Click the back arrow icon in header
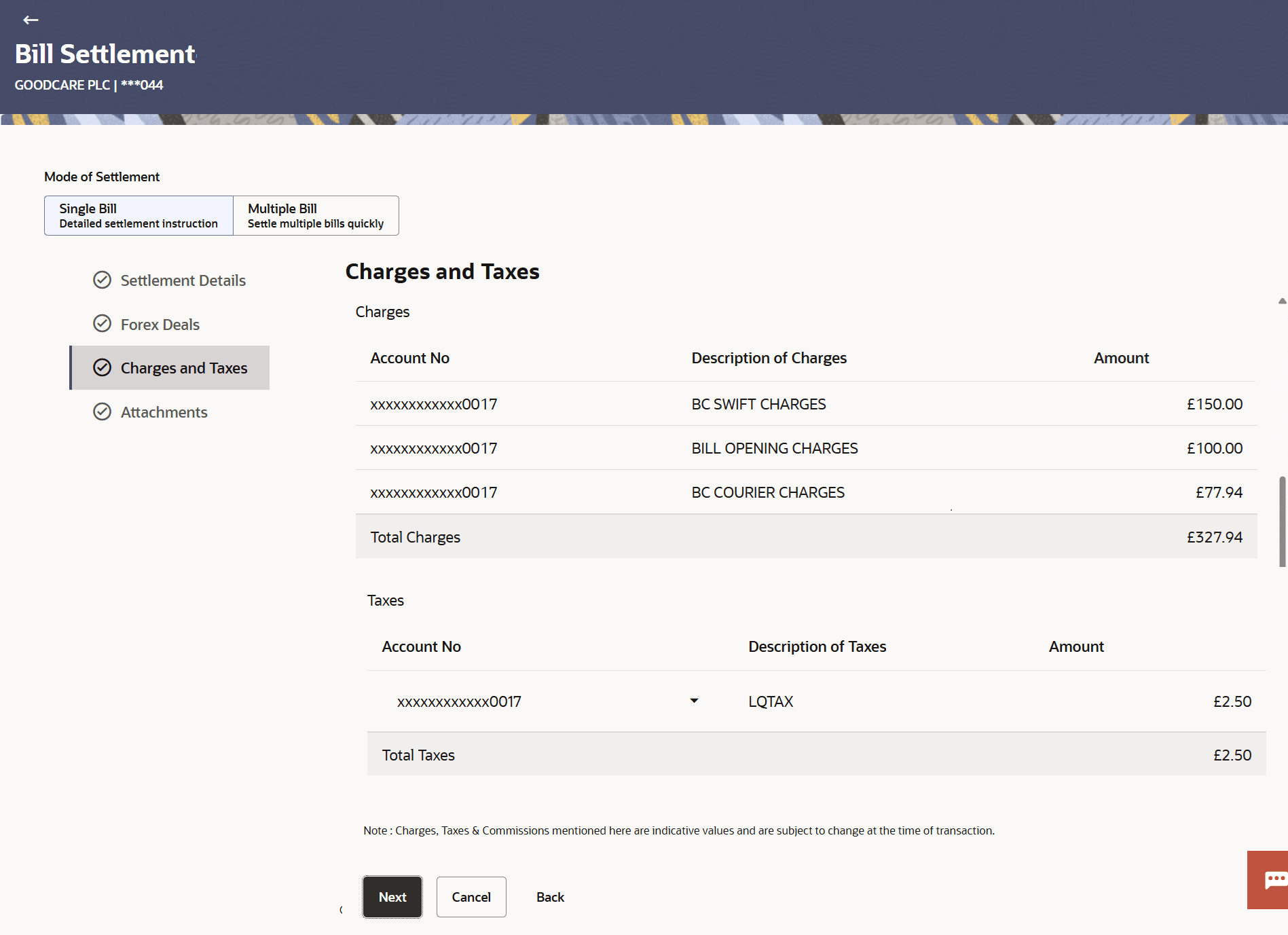This screenshot has width=1288, height=935. coord(31,20)
